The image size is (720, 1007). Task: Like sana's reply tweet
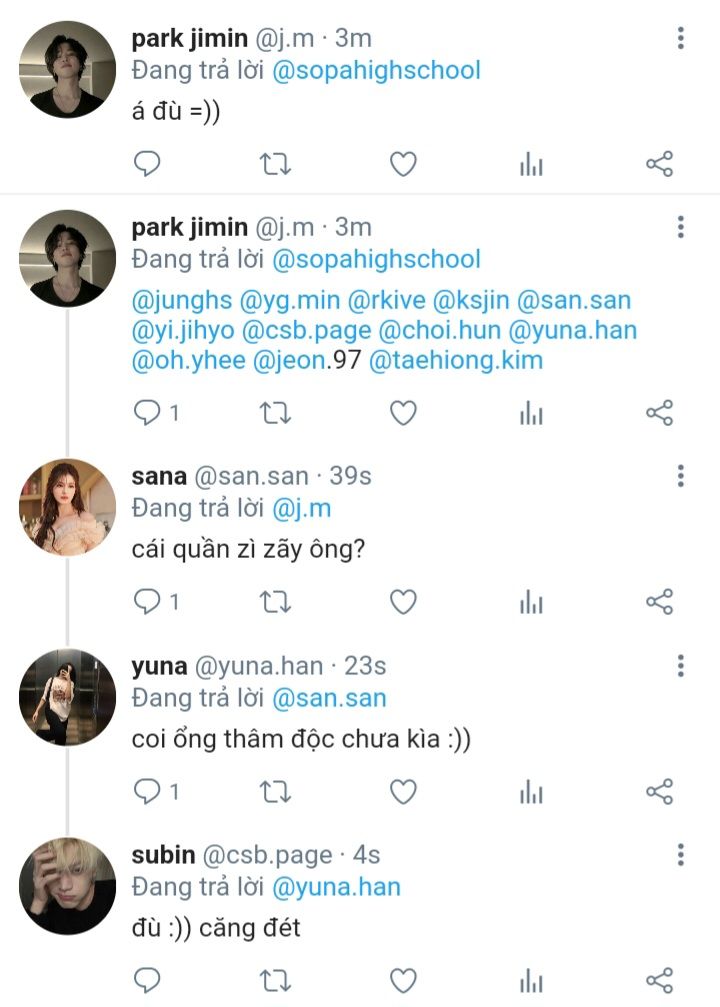403,601
